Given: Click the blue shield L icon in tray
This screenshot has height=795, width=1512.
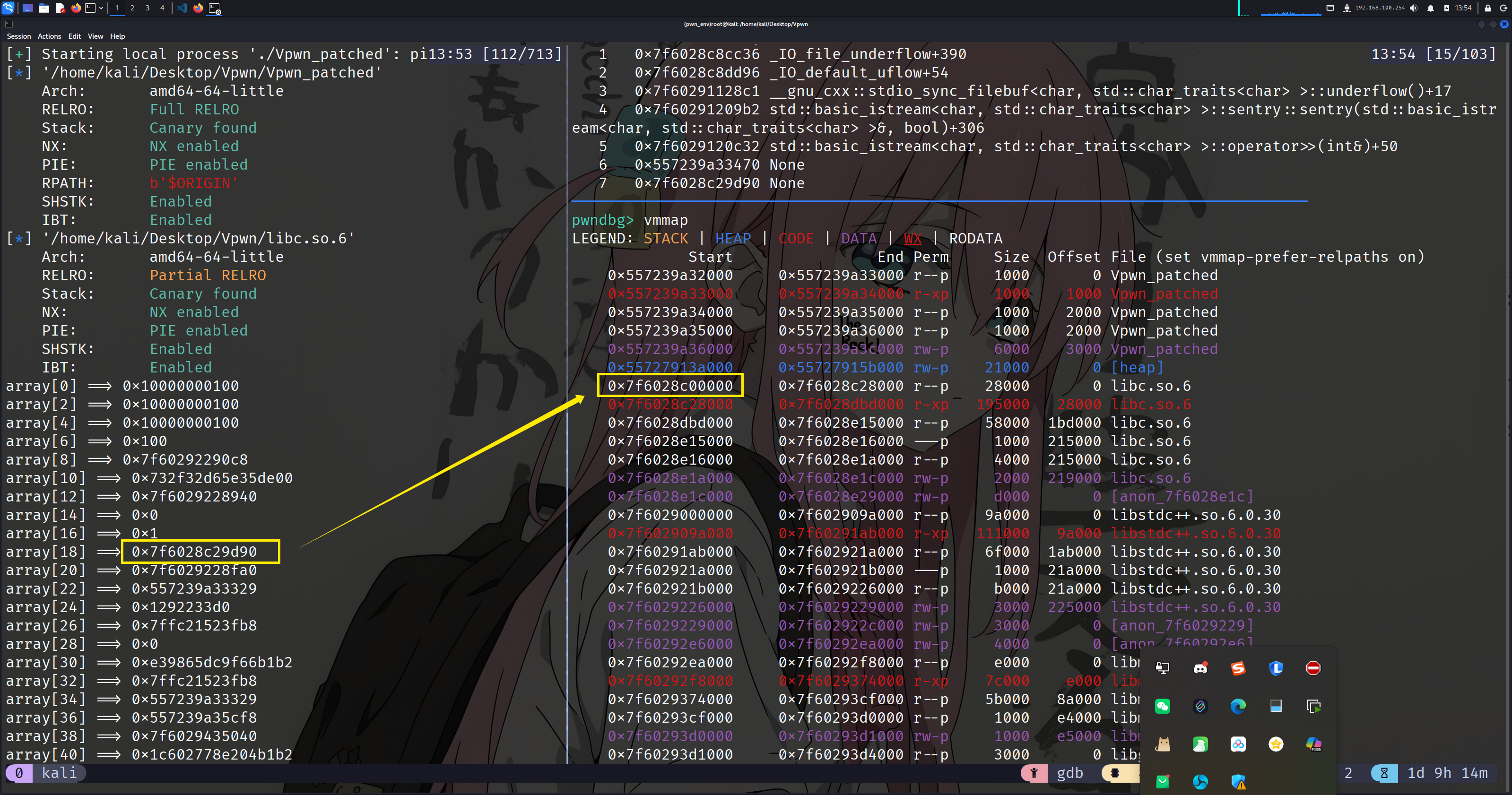Looking at the screenshot, I should (x=1276, y=668).
